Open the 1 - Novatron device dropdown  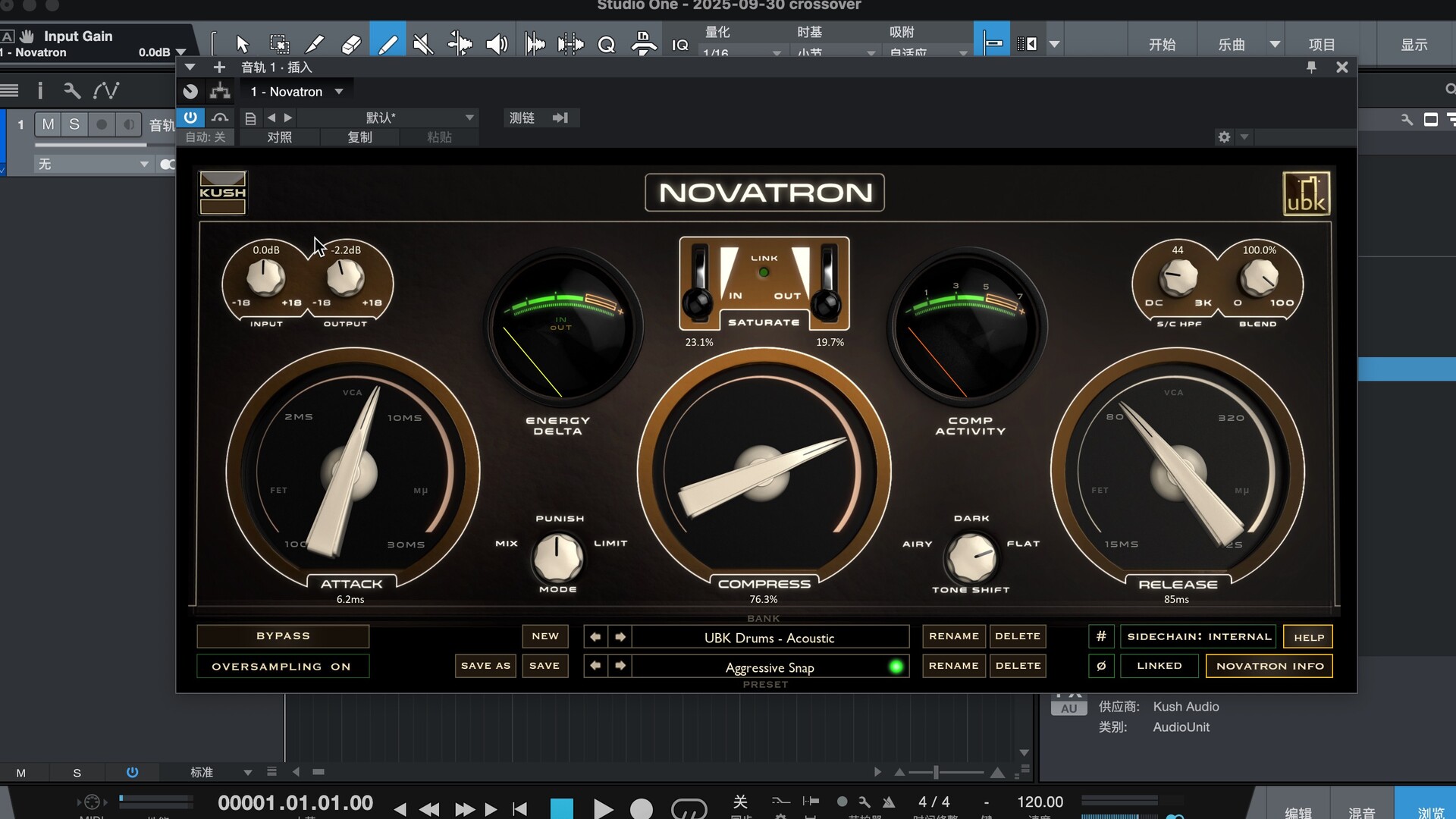pos(339,92)
